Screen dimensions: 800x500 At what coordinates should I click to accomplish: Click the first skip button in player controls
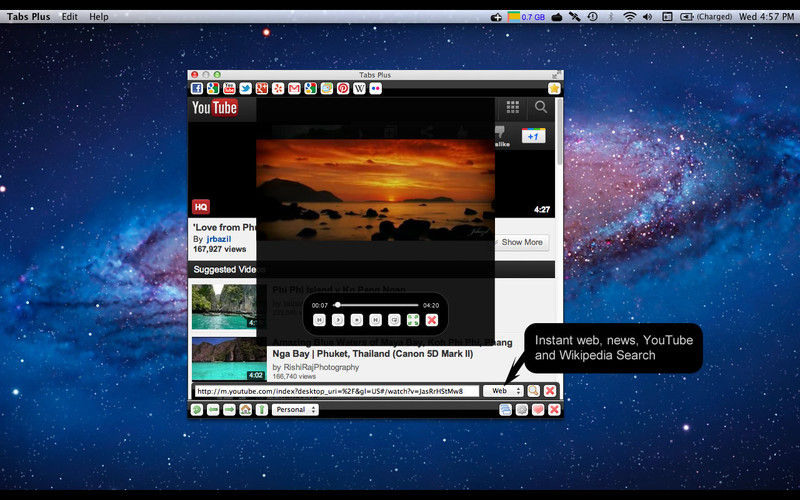[319, 320]
